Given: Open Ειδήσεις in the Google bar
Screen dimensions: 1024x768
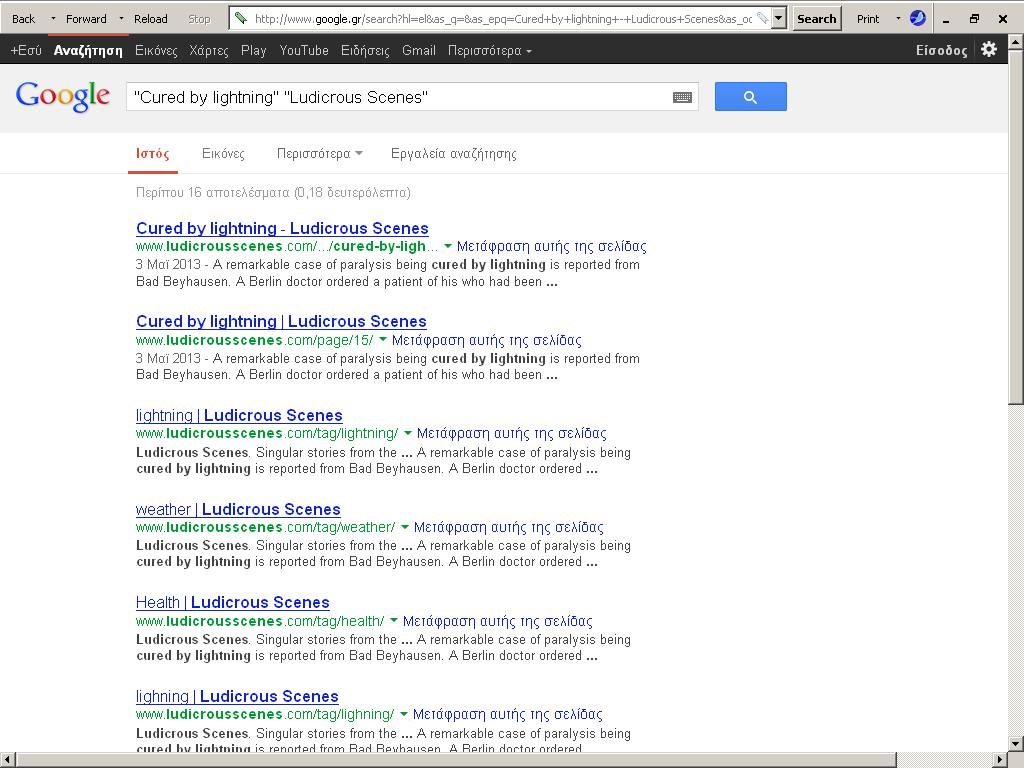Looking at the screenshot, I should click(365, 50).
